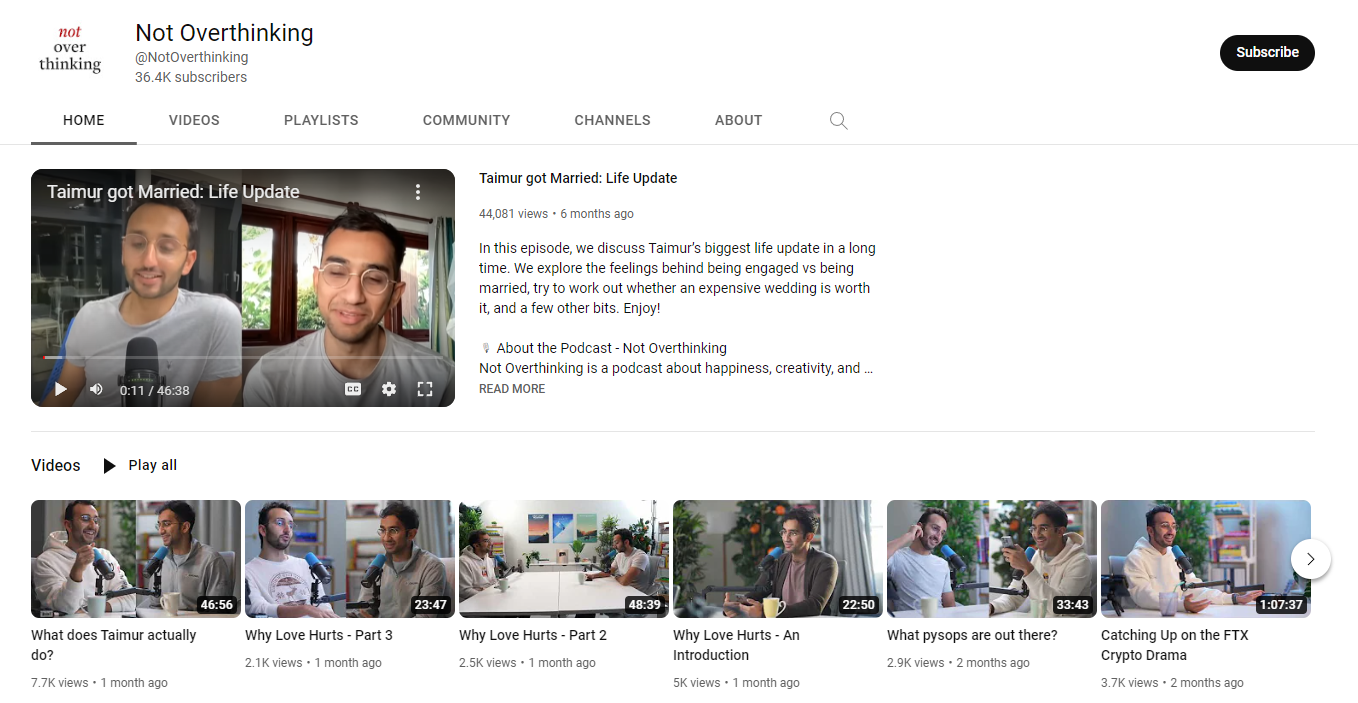Screen dimensions: 1358x703
Task: Subscribe to the Not Overthinking channel
Action: [1267, 53]
